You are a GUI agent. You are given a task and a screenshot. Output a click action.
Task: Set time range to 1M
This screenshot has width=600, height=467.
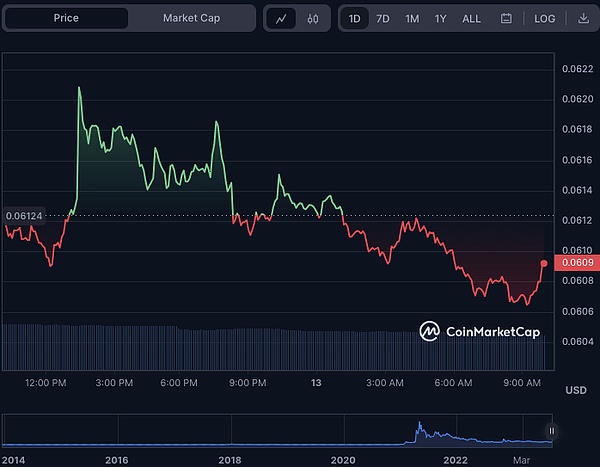click(x=412, y=18)
